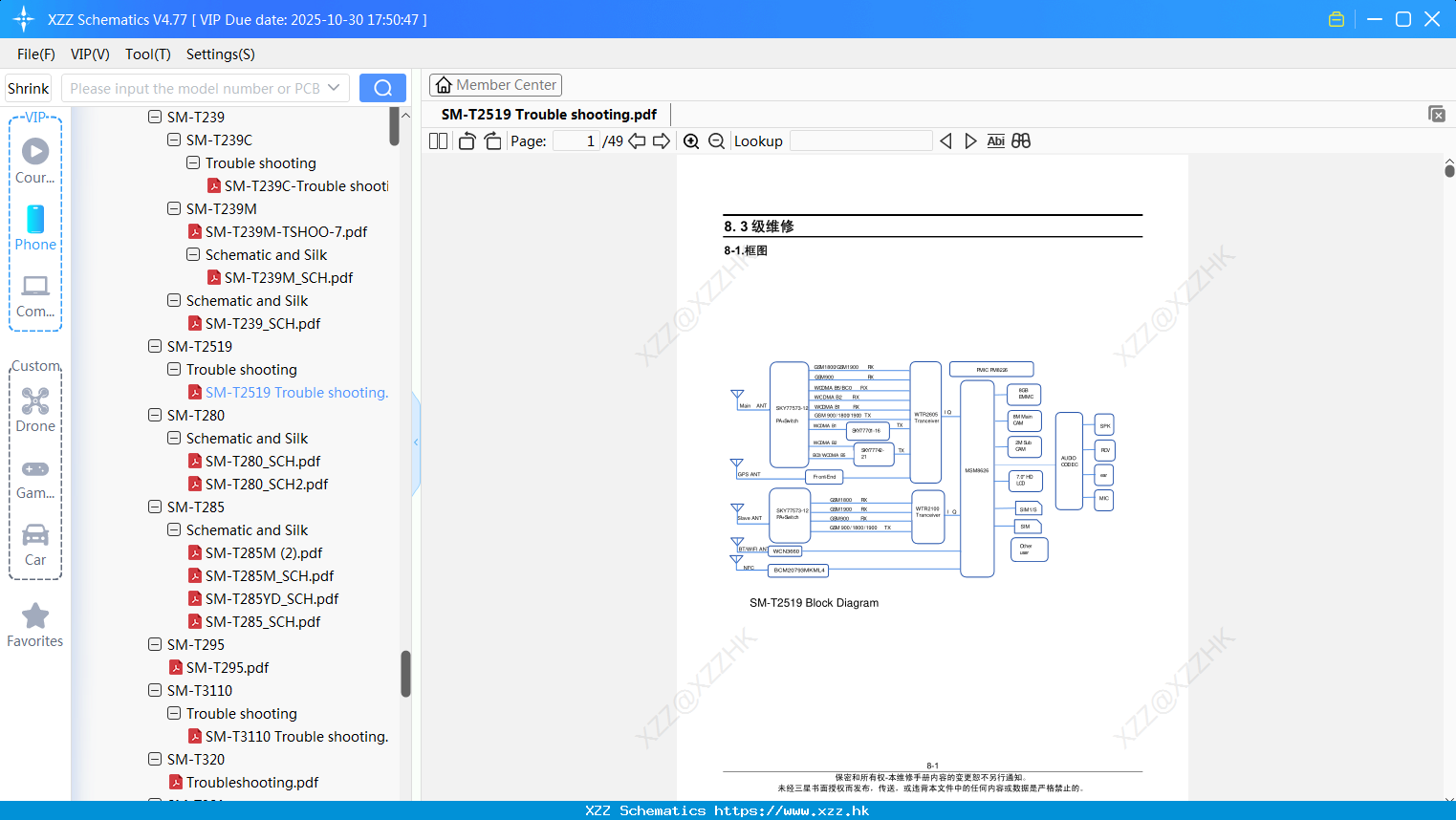Click the detach tab icon at top right
The height and width of the screenshot is (820, 1456).
(1437, 114)
